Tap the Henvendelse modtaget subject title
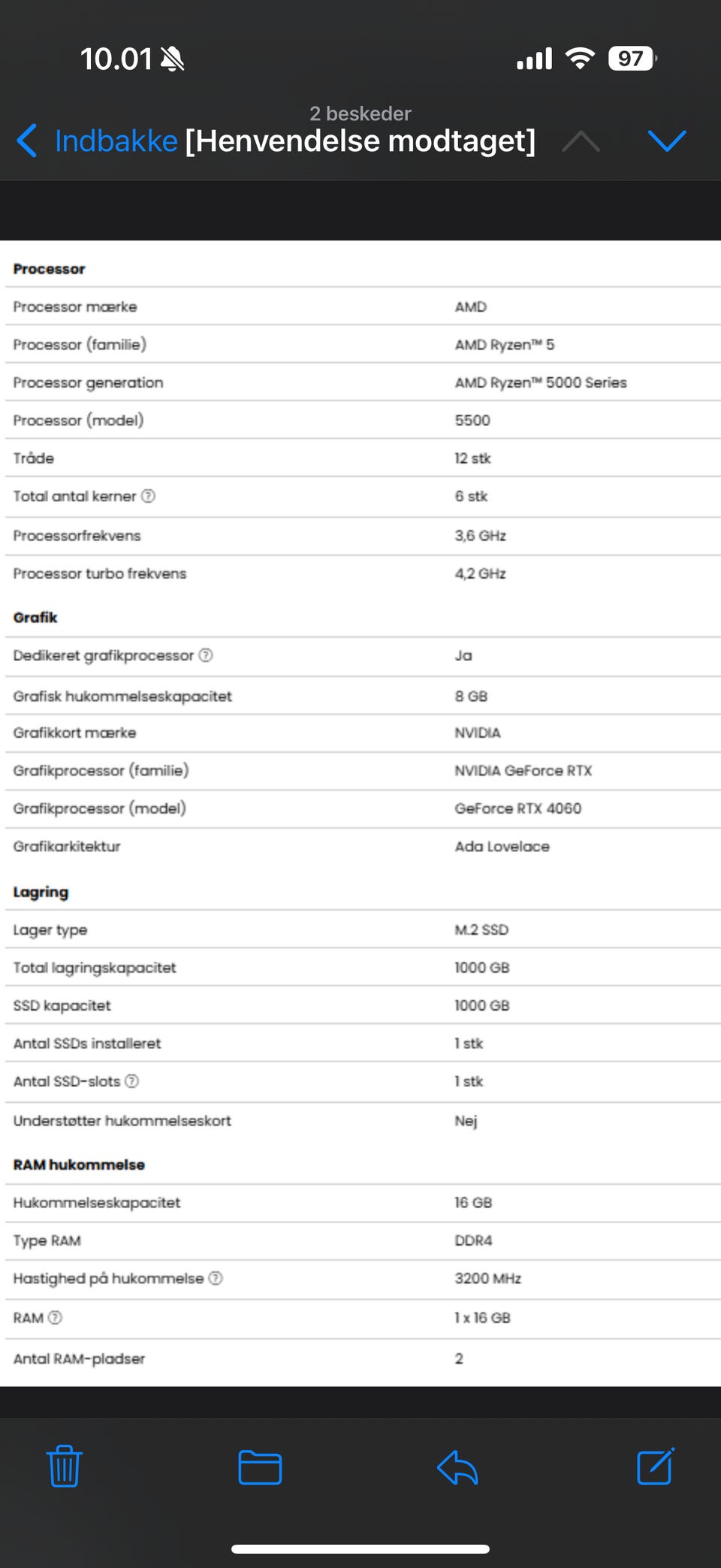Image resolution: width=721 pixels, height=1568 pixels. (x=360, y=140)
